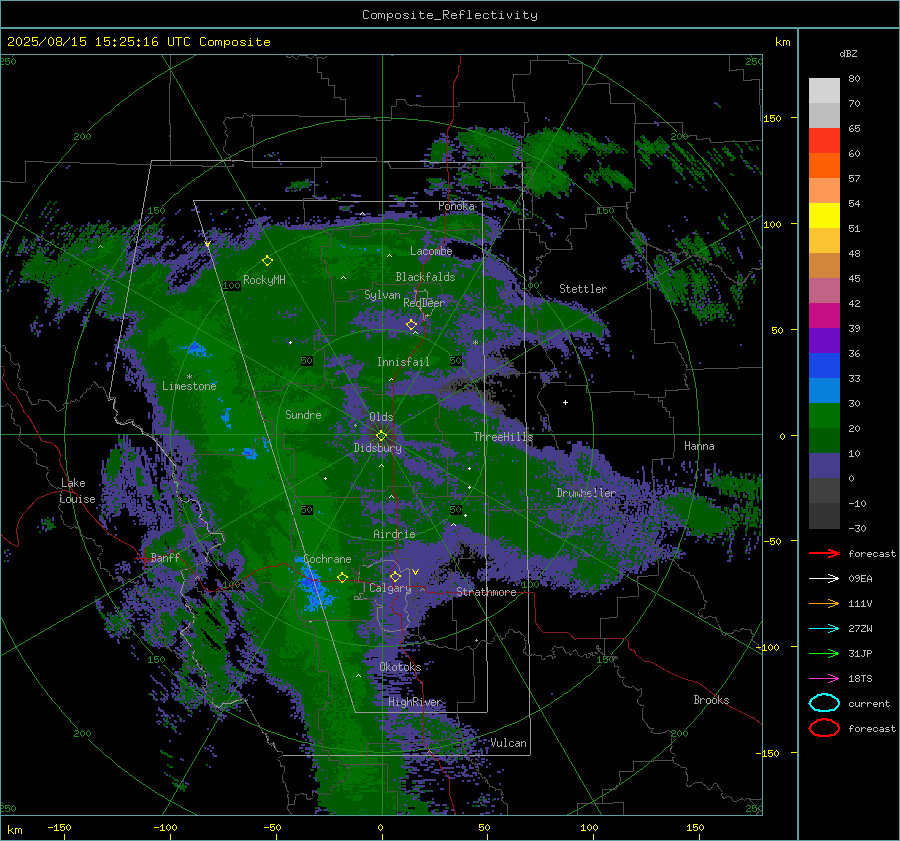Image resolution: width=900 pixels, height=841 pixels.
Task: Click the Lacombe city label
Action: pos(431,251)
